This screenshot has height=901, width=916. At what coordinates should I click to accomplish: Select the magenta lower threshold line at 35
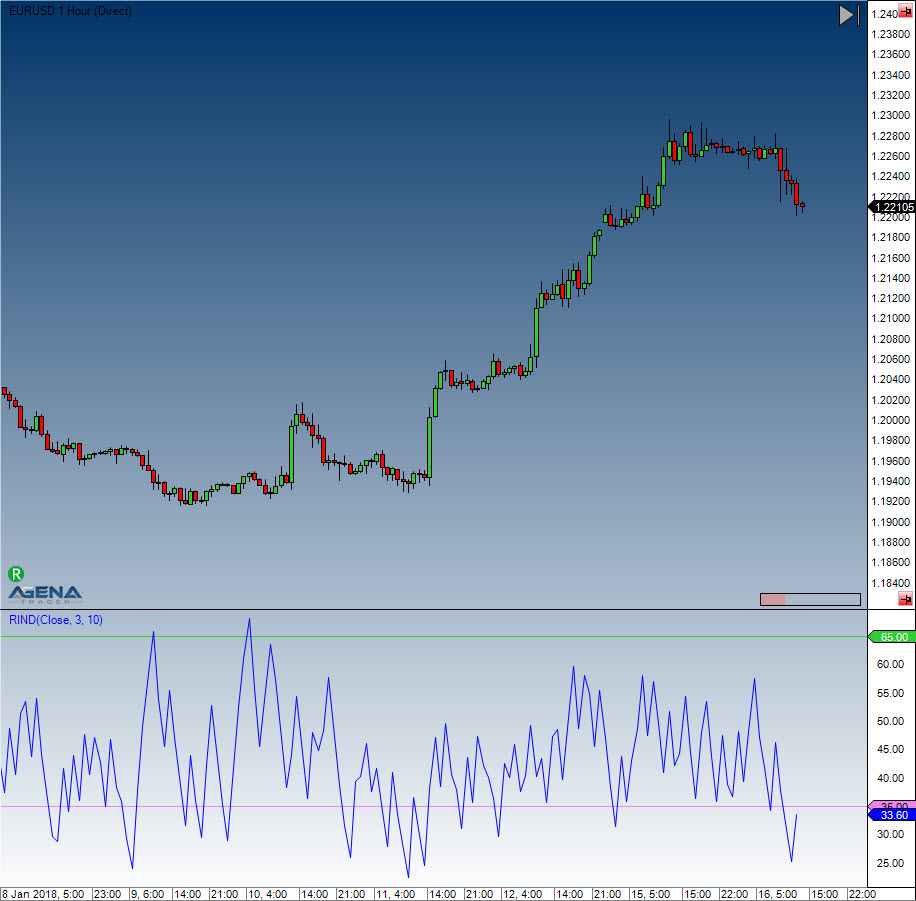click(400, 806)
